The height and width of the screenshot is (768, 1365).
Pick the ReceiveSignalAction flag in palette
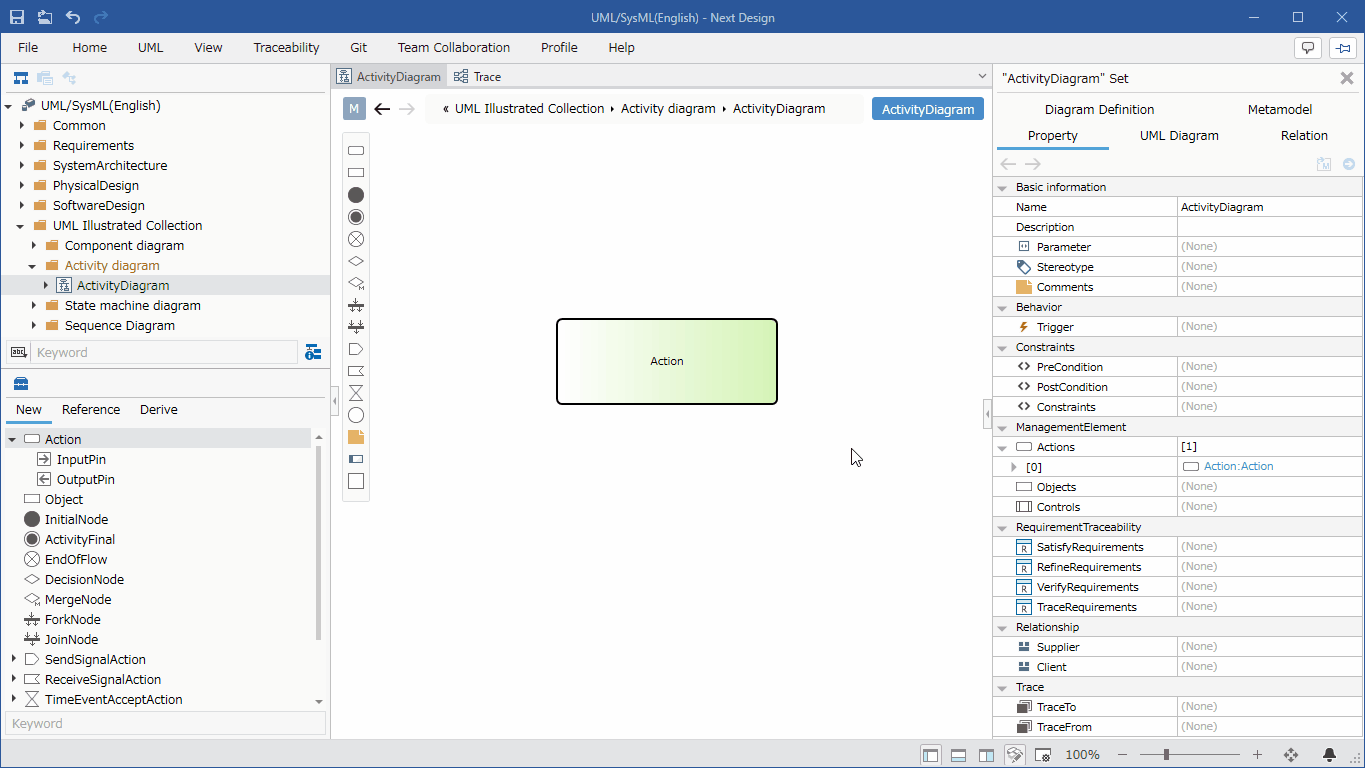(x=356, y=371)
